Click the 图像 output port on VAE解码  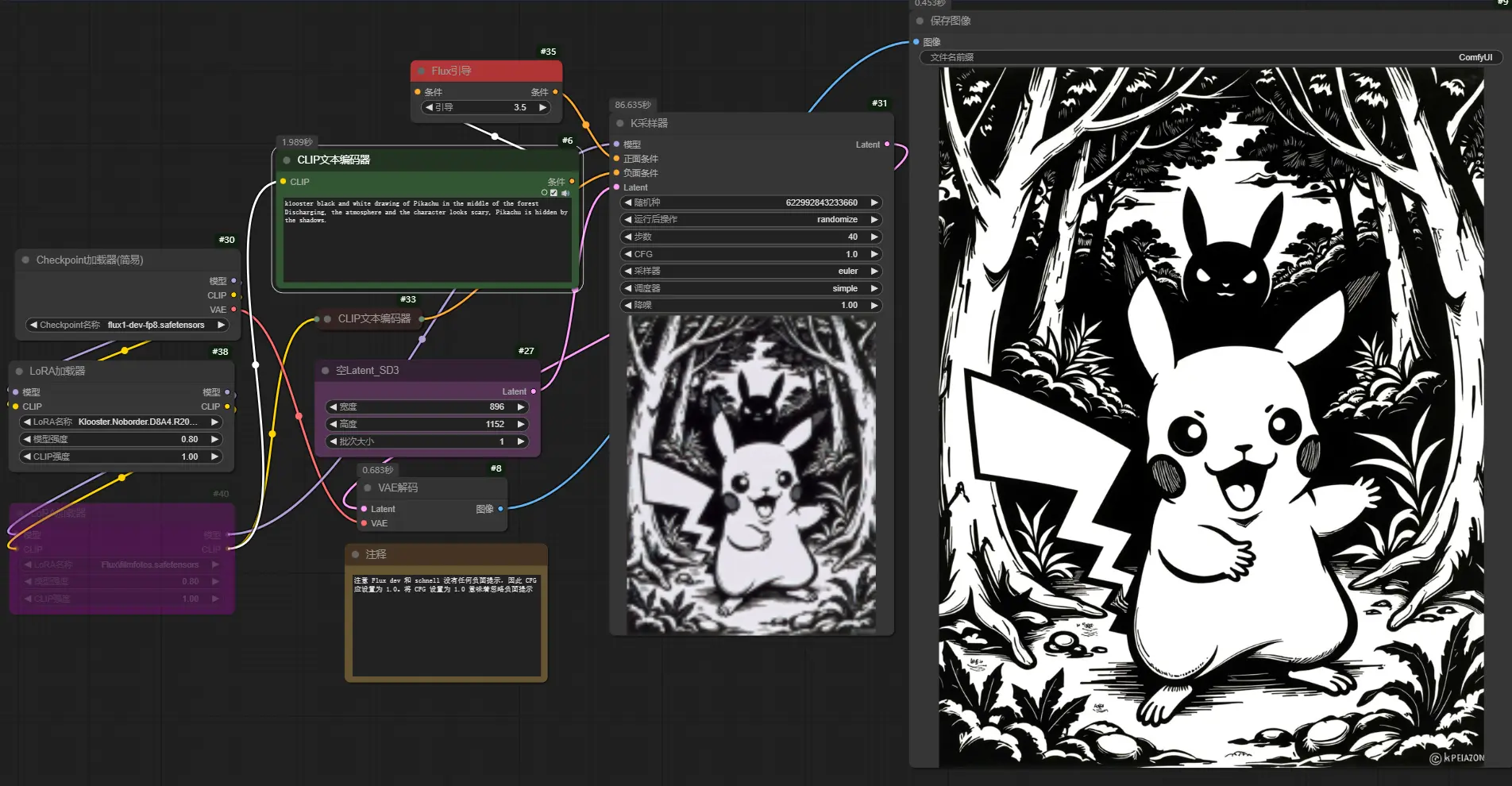click(500, 509)
